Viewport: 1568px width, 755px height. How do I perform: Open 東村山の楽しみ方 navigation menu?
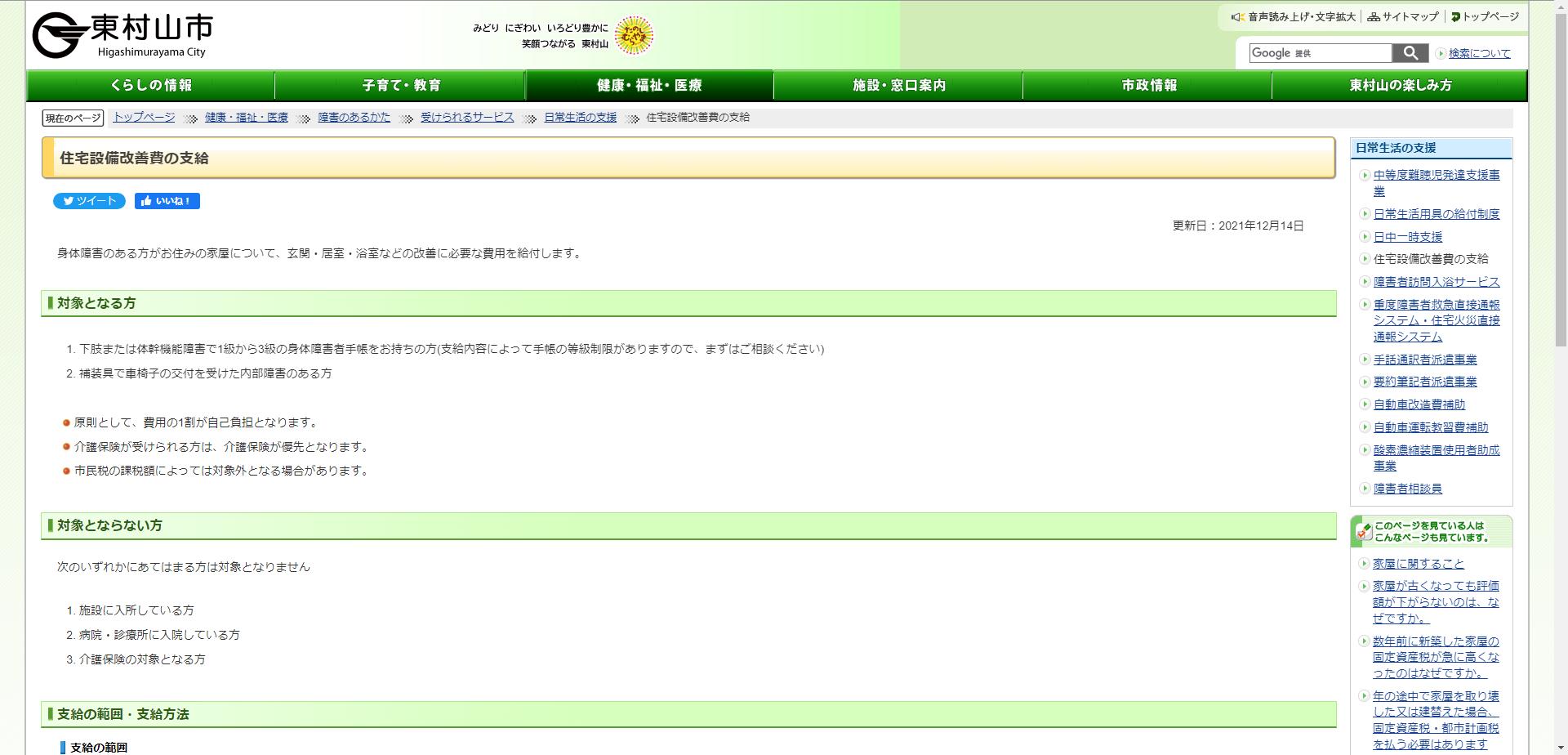coord(1400,85)
